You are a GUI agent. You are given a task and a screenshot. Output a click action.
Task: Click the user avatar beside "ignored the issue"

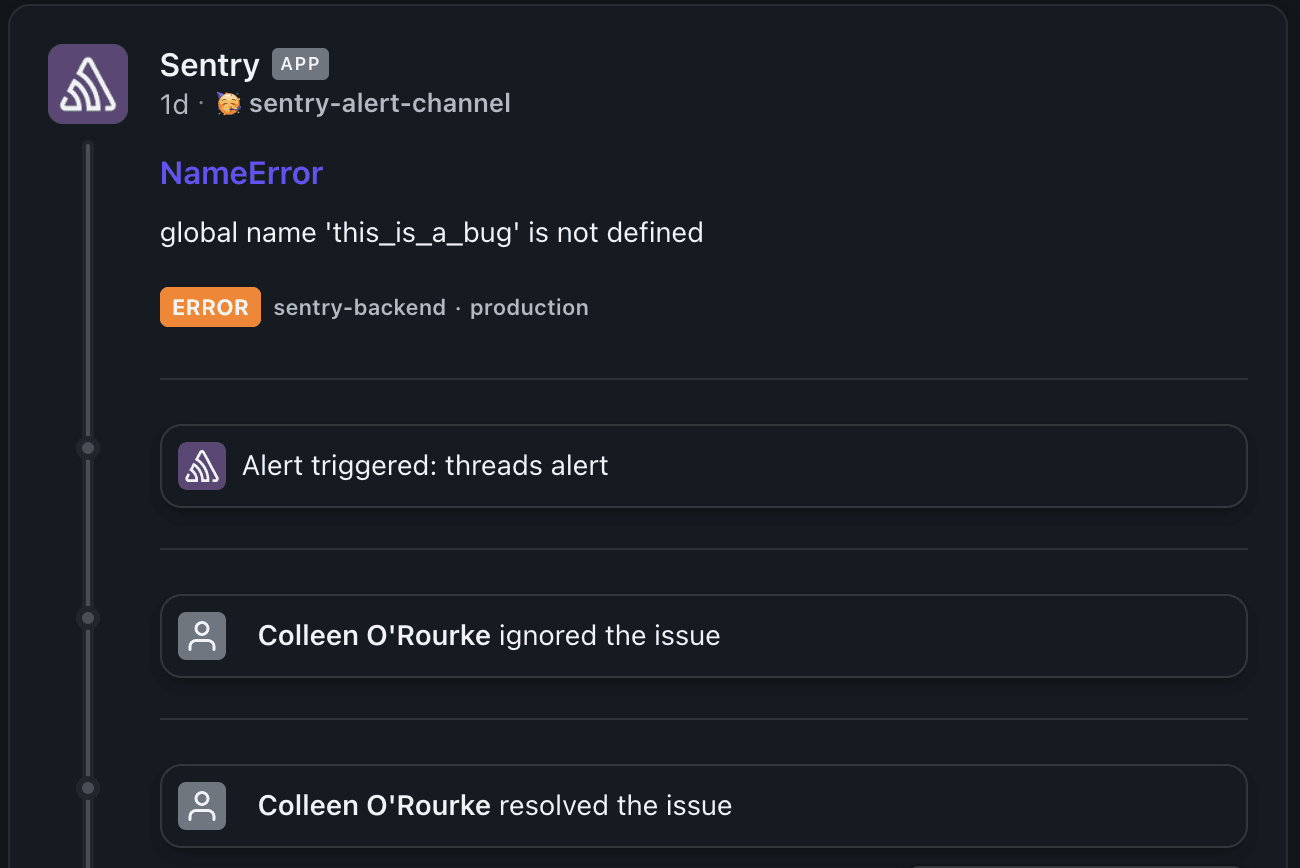click(202, 636)
